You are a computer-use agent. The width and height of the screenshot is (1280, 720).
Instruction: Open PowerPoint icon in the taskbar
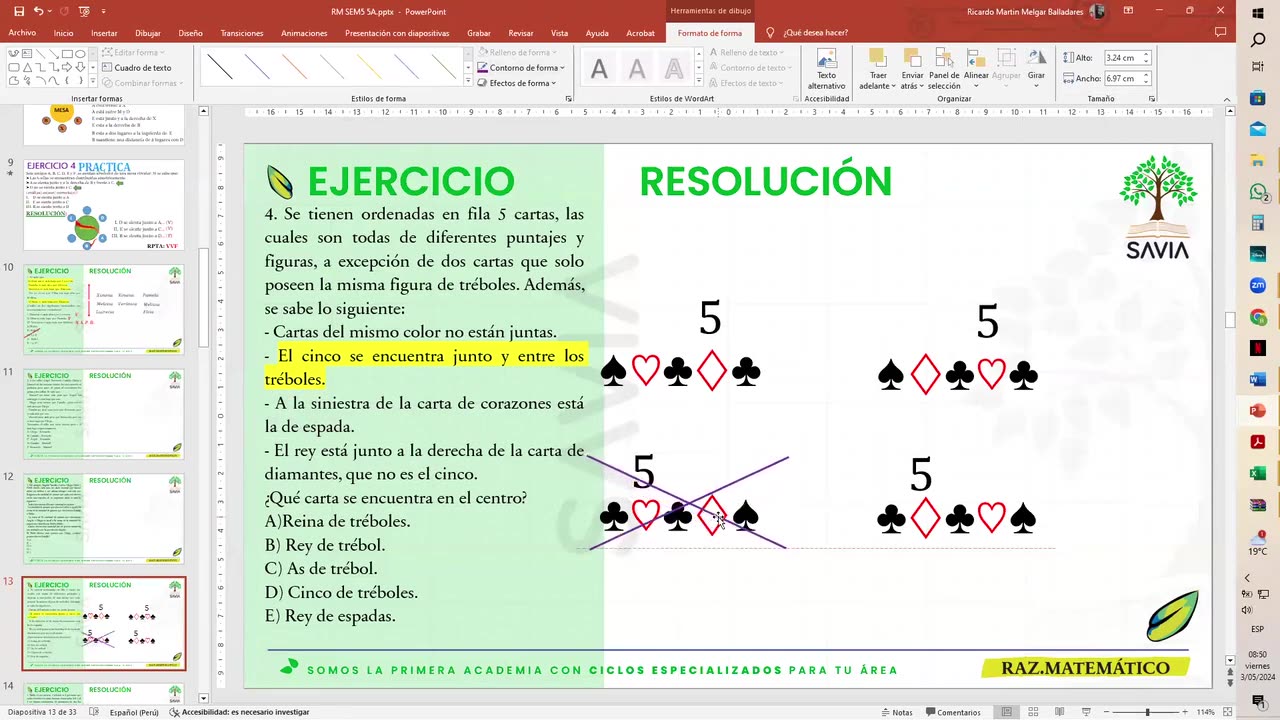pyautogui.click(x=1258, y=411)
